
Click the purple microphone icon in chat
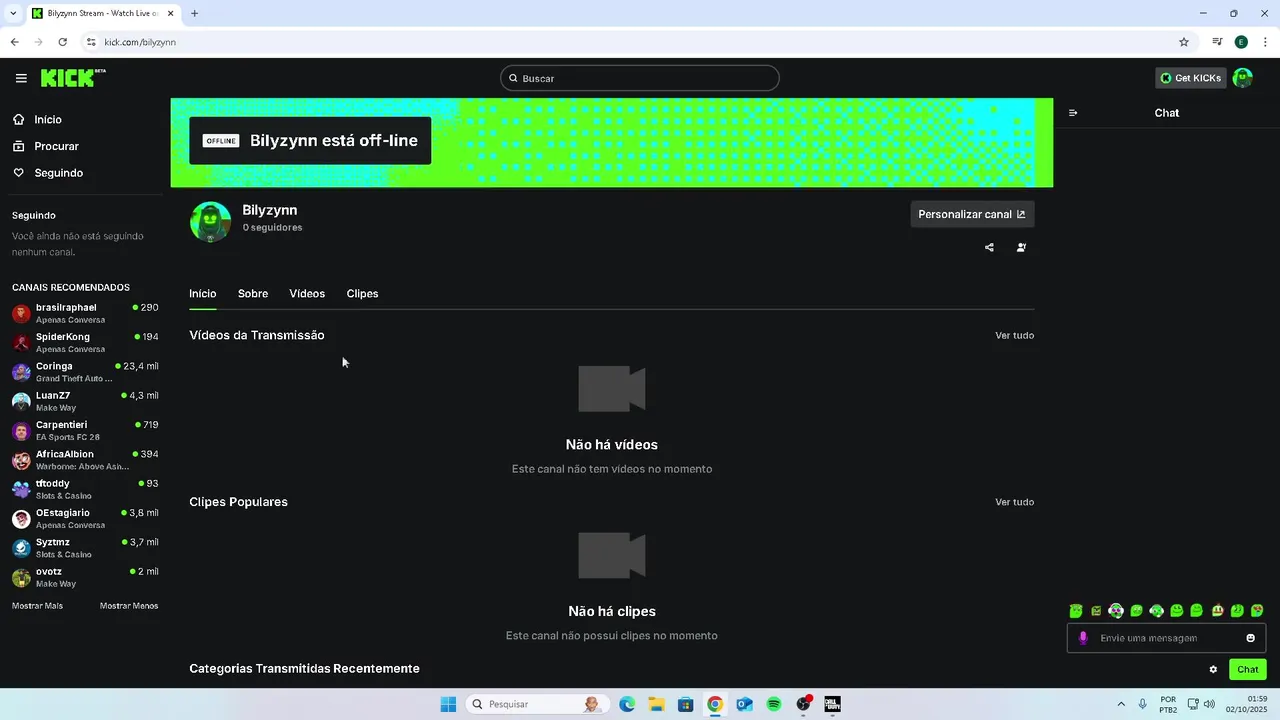(1083, 638)
